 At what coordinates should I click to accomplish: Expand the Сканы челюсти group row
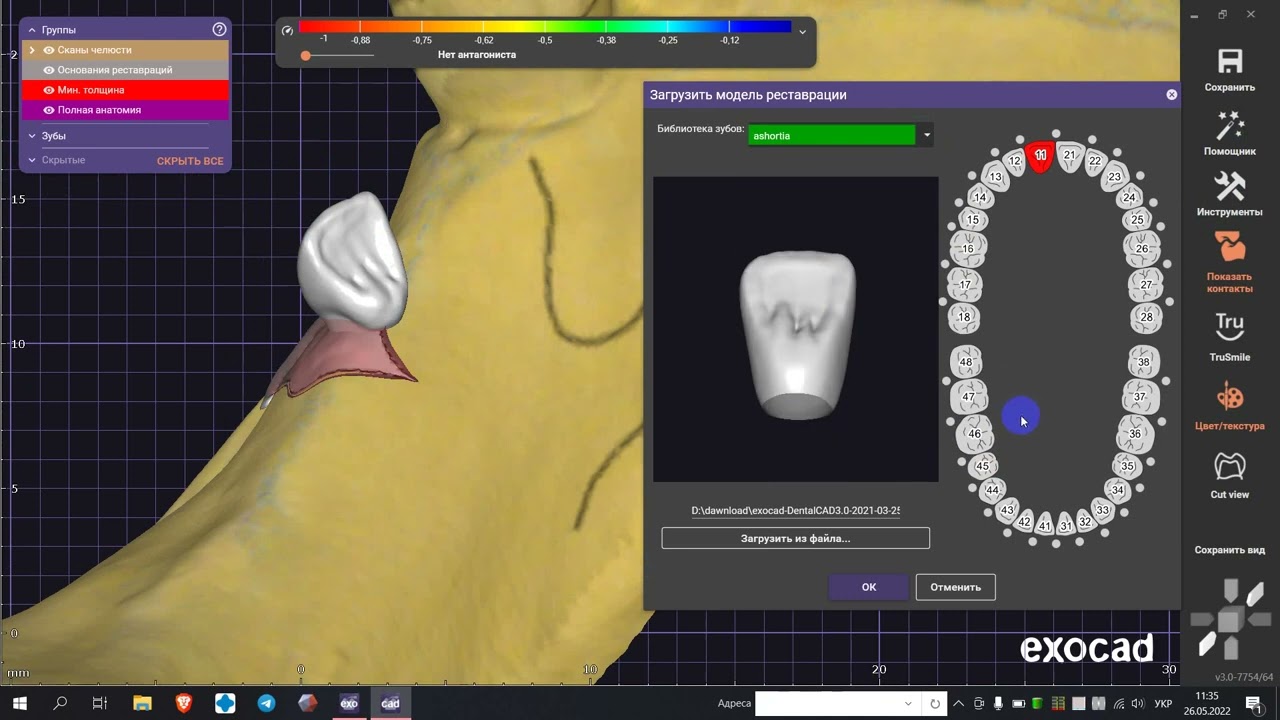click(32, 50)
